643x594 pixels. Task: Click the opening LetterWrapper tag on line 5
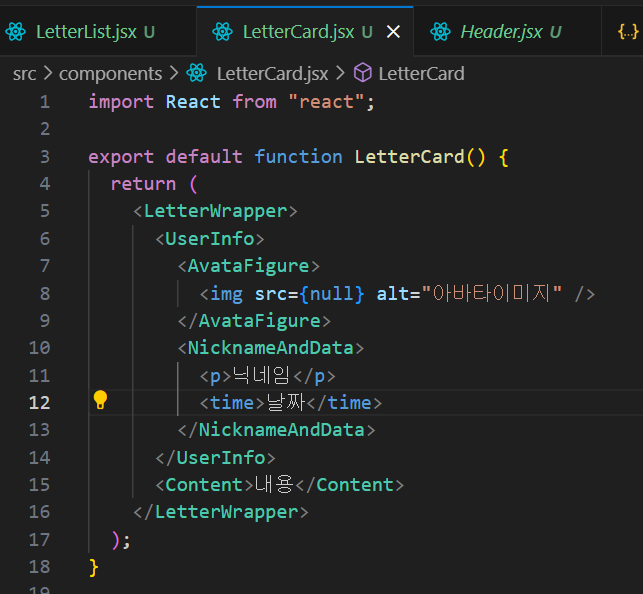[215, 212]
